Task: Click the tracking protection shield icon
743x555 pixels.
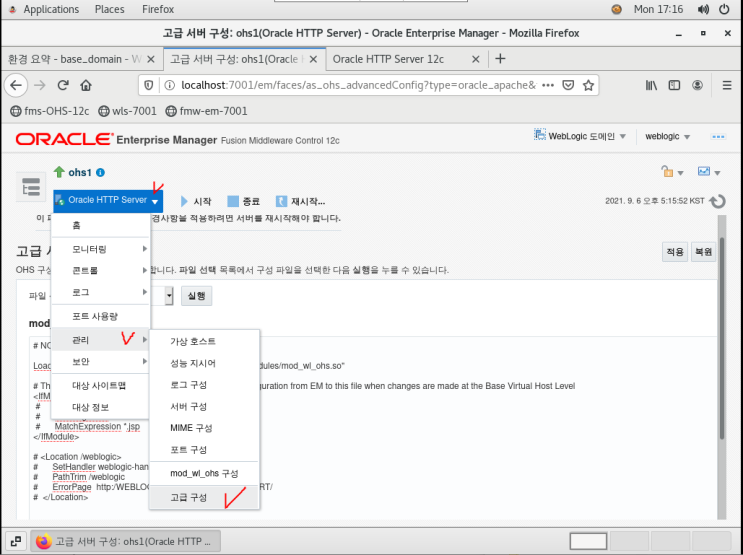Action: click(x=149, y=85)
